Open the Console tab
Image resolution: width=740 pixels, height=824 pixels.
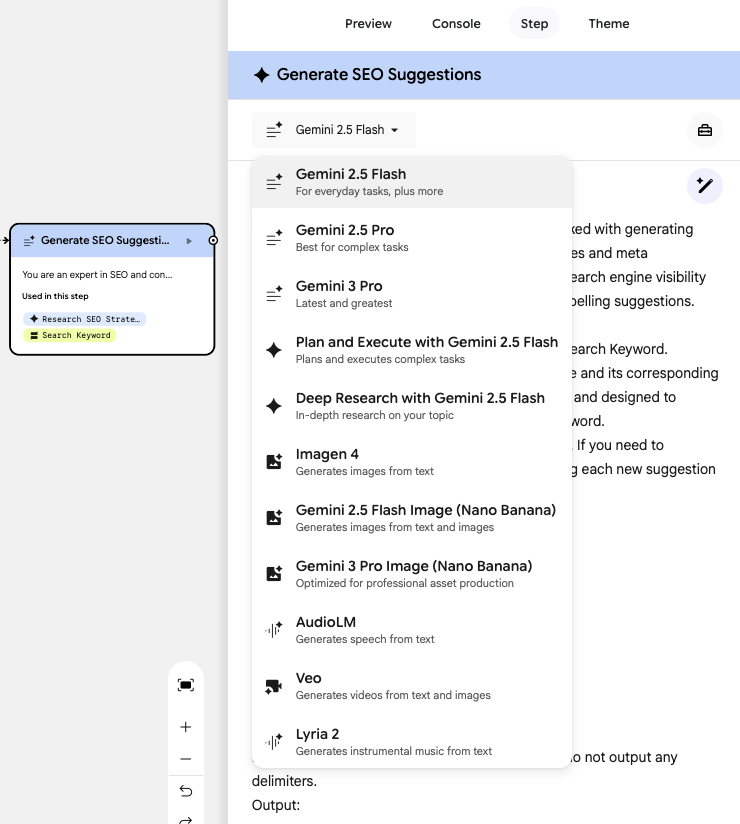(456, 23)
